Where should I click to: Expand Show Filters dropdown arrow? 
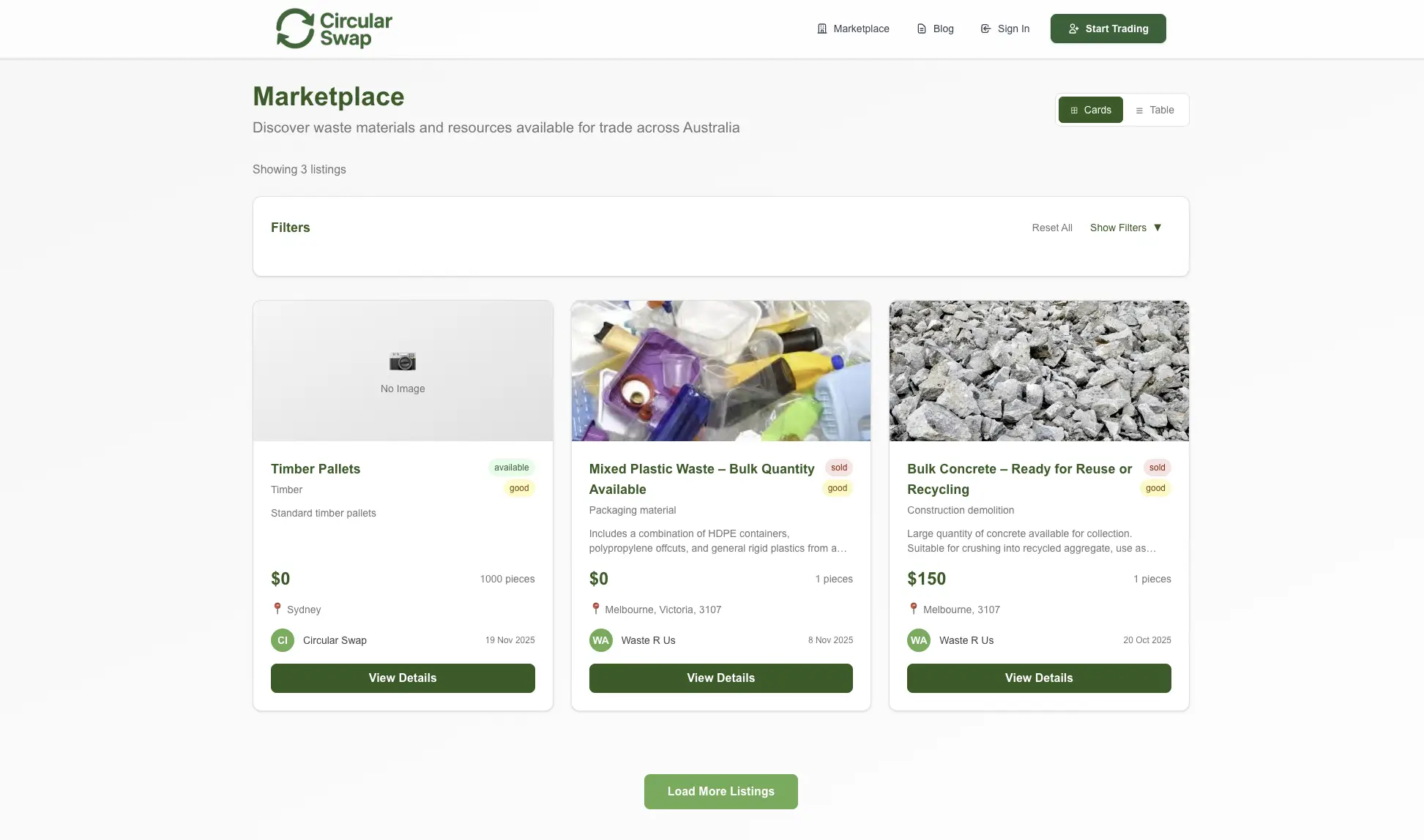click(x=1158, y=228)
